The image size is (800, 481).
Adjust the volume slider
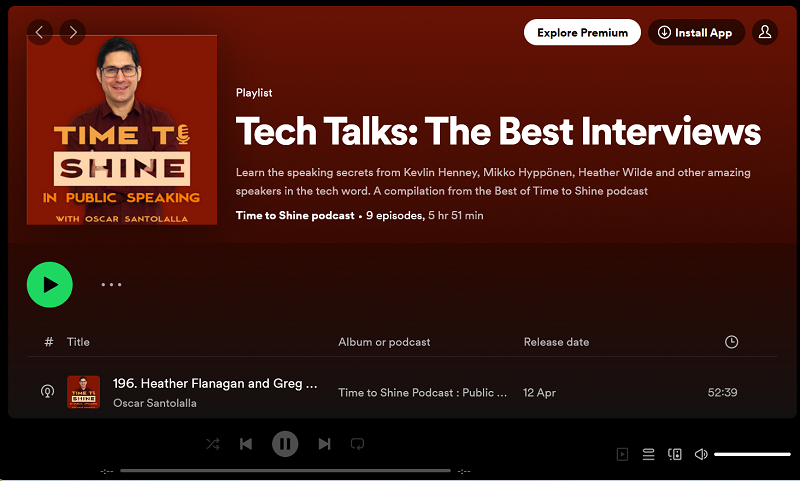coord(752,454)
